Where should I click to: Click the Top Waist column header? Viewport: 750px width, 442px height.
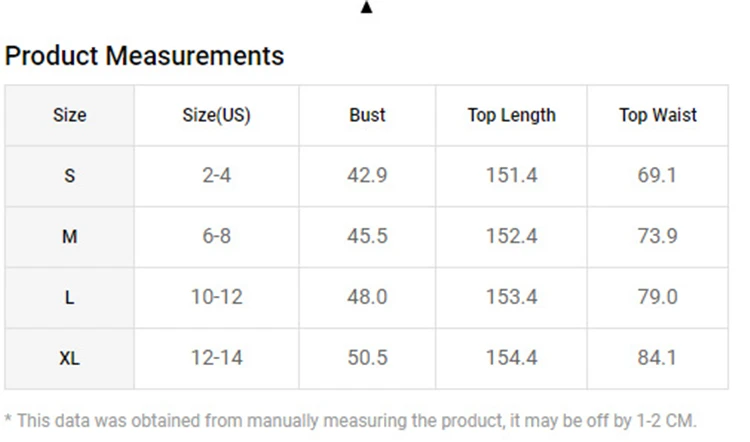[x=658, y=115]
